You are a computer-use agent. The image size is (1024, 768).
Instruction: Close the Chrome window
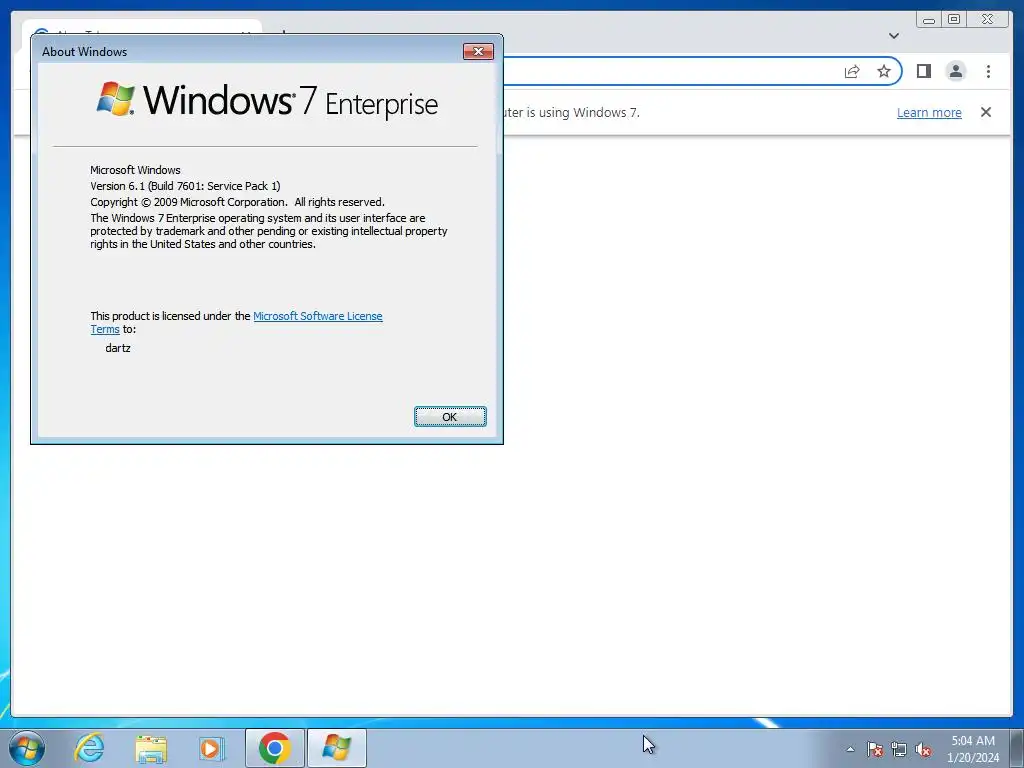coord(988,20)
